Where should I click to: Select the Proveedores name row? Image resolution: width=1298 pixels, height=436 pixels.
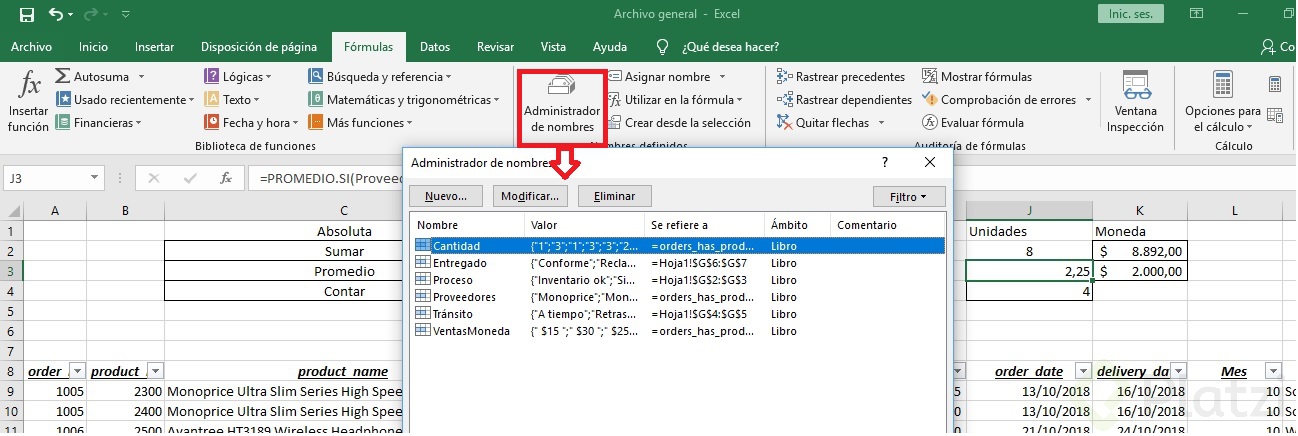point(677,297)
